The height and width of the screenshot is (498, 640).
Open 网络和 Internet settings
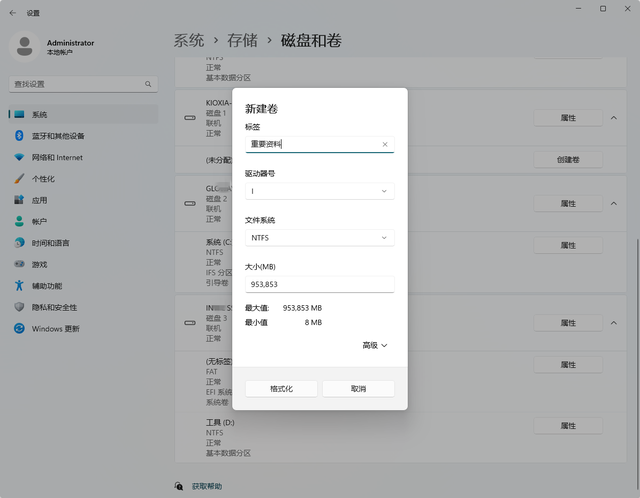click(x=83, y=158)
